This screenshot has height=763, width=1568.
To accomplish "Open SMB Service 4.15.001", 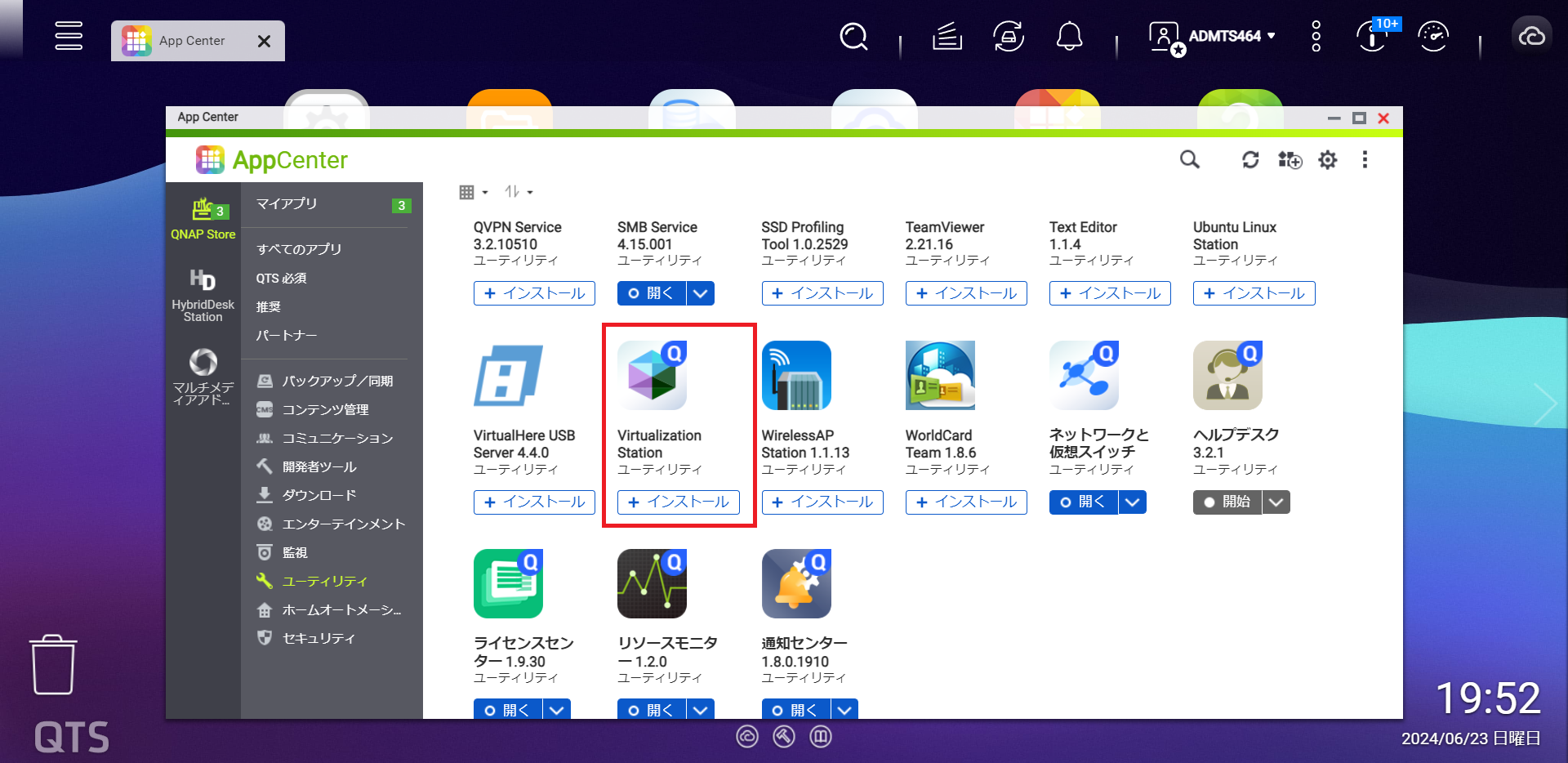I will point(652,293).
